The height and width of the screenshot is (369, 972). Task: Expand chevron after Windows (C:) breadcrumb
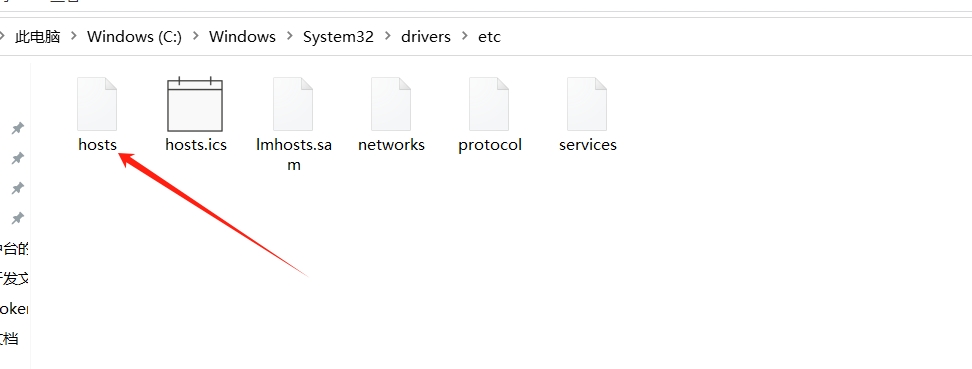coord(196,37)
